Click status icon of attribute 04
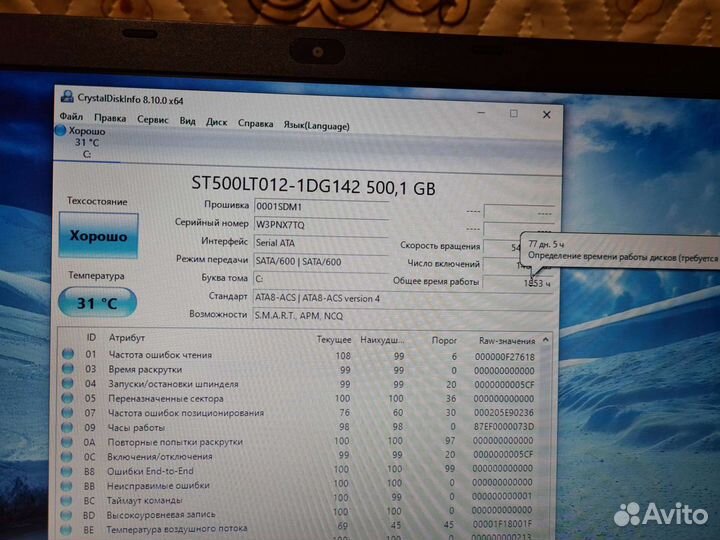Viewport: 720px width, 540px height. 68,383
